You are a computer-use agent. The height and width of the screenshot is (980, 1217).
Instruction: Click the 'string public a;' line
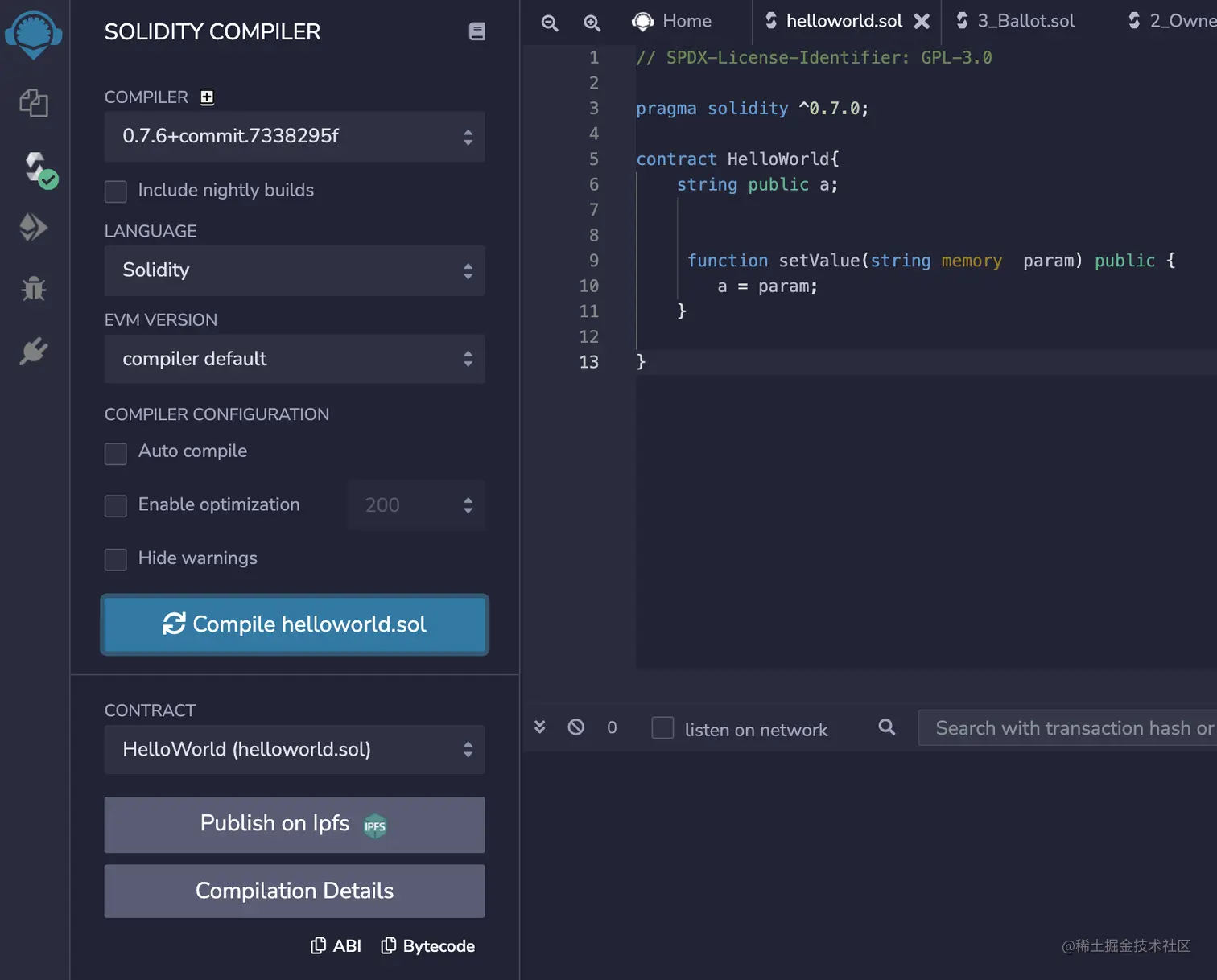pos(757,185)
